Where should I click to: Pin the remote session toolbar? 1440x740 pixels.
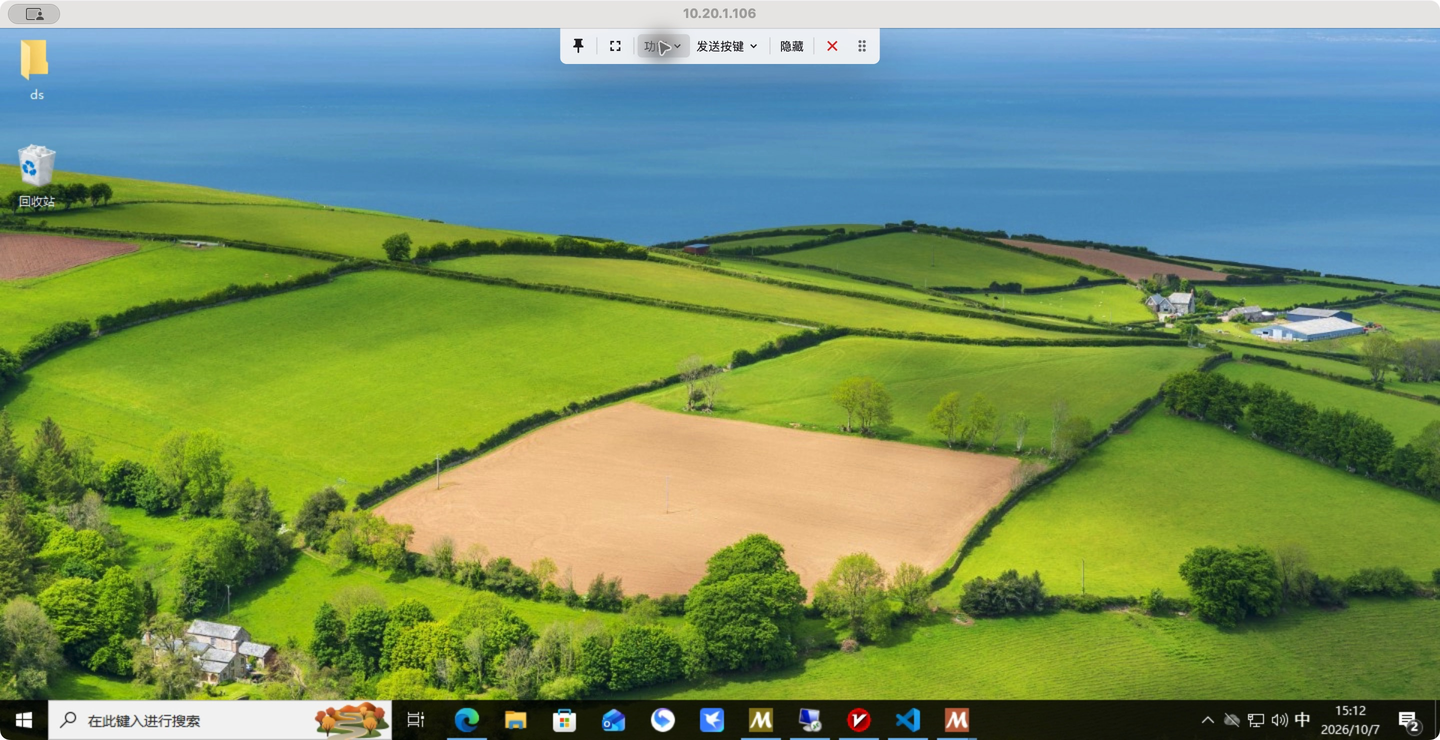pos(578,46)
